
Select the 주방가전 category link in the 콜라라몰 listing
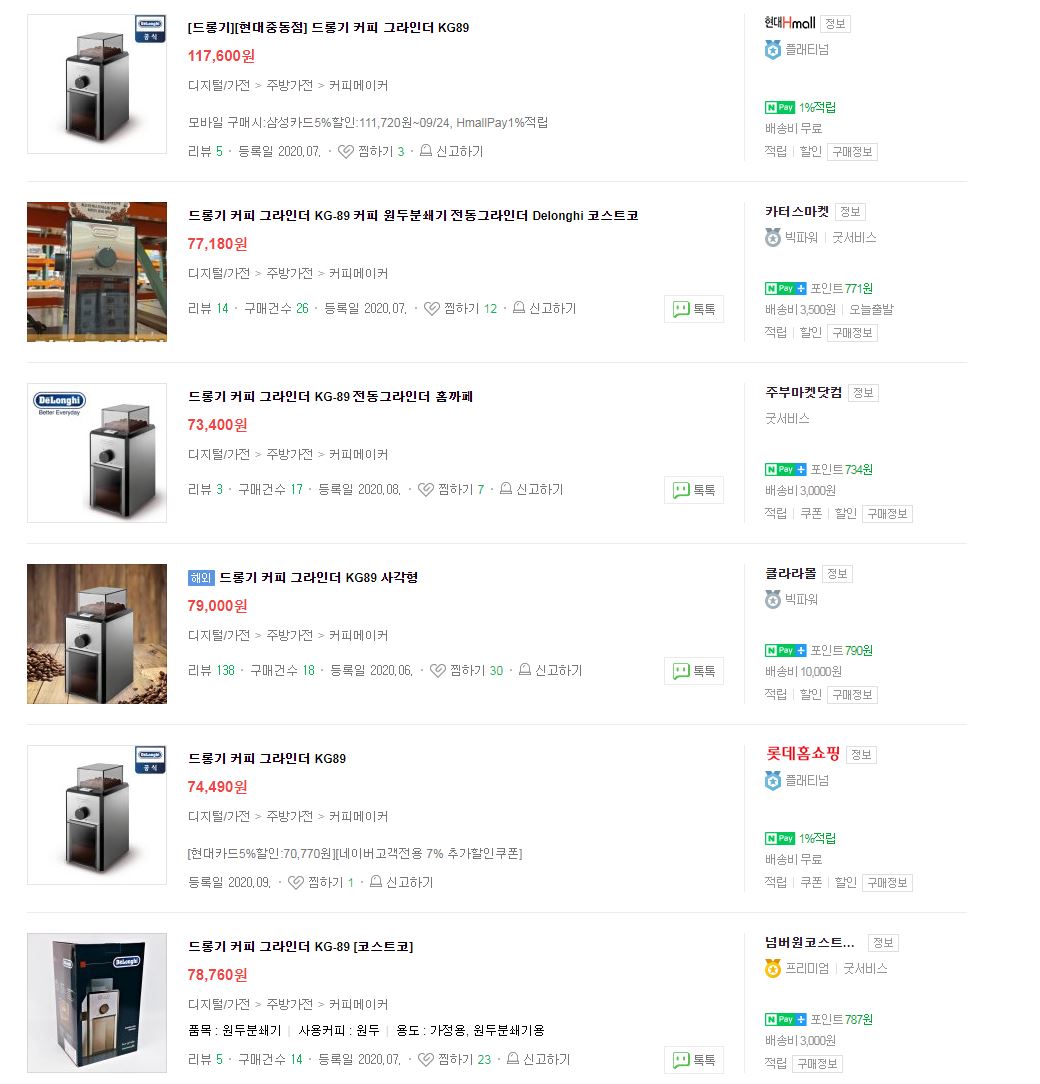(x=290, y=635)
